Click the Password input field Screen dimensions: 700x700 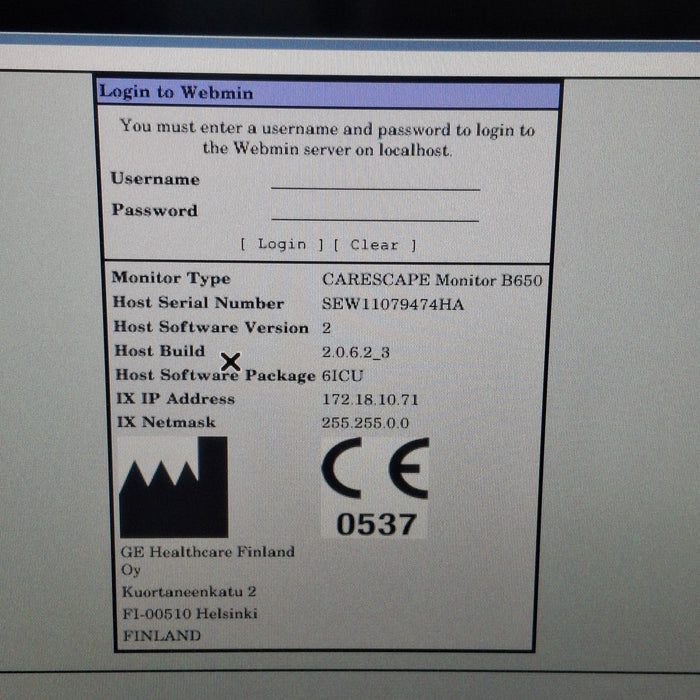click(x=375, y=211)
